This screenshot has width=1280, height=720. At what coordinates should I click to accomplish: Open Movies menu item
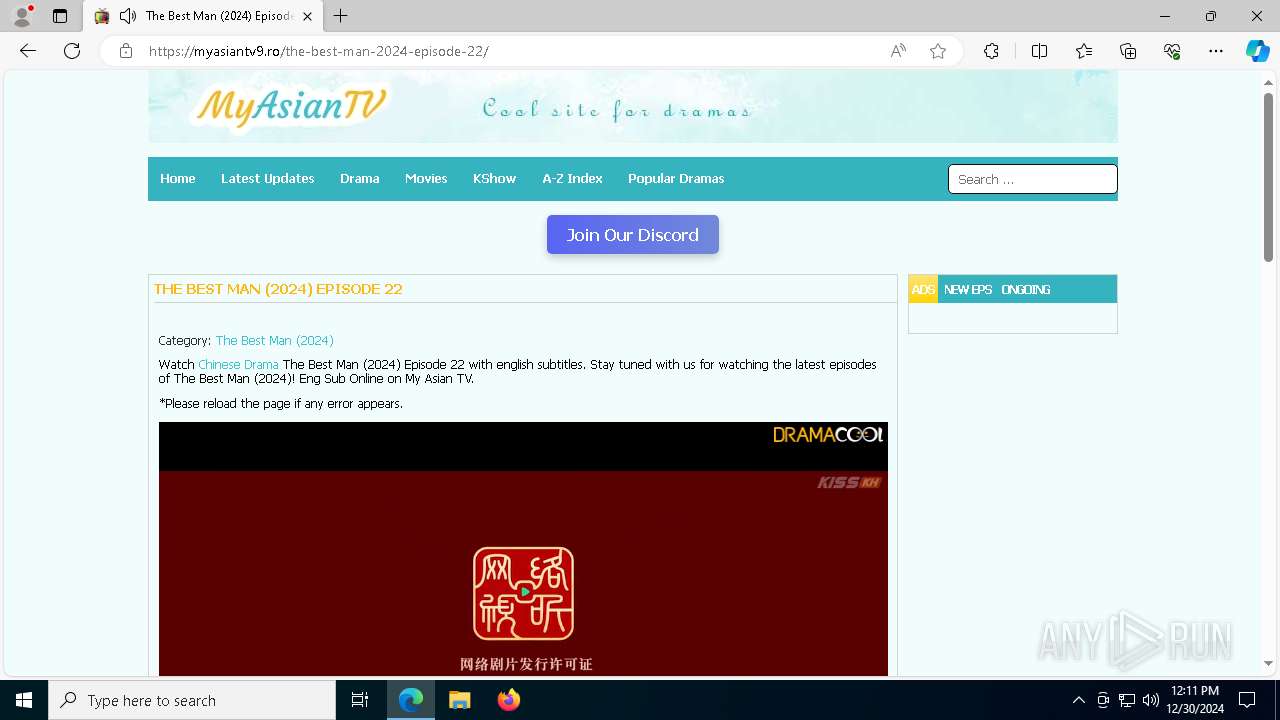pos(426,178)
